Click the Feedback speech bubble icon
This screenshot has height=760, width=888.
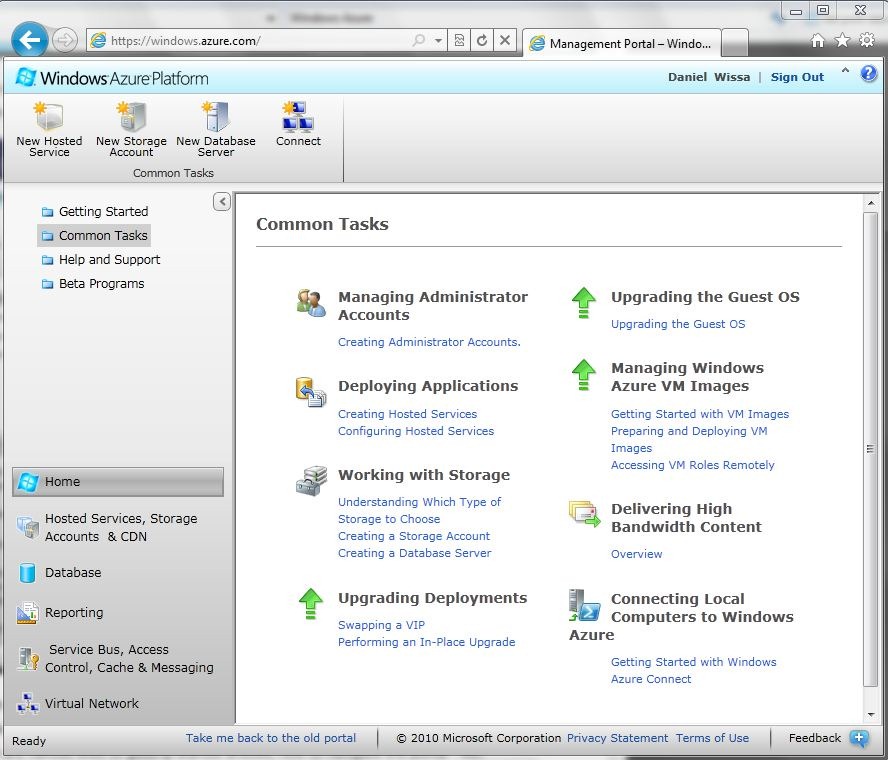point(859,738)
